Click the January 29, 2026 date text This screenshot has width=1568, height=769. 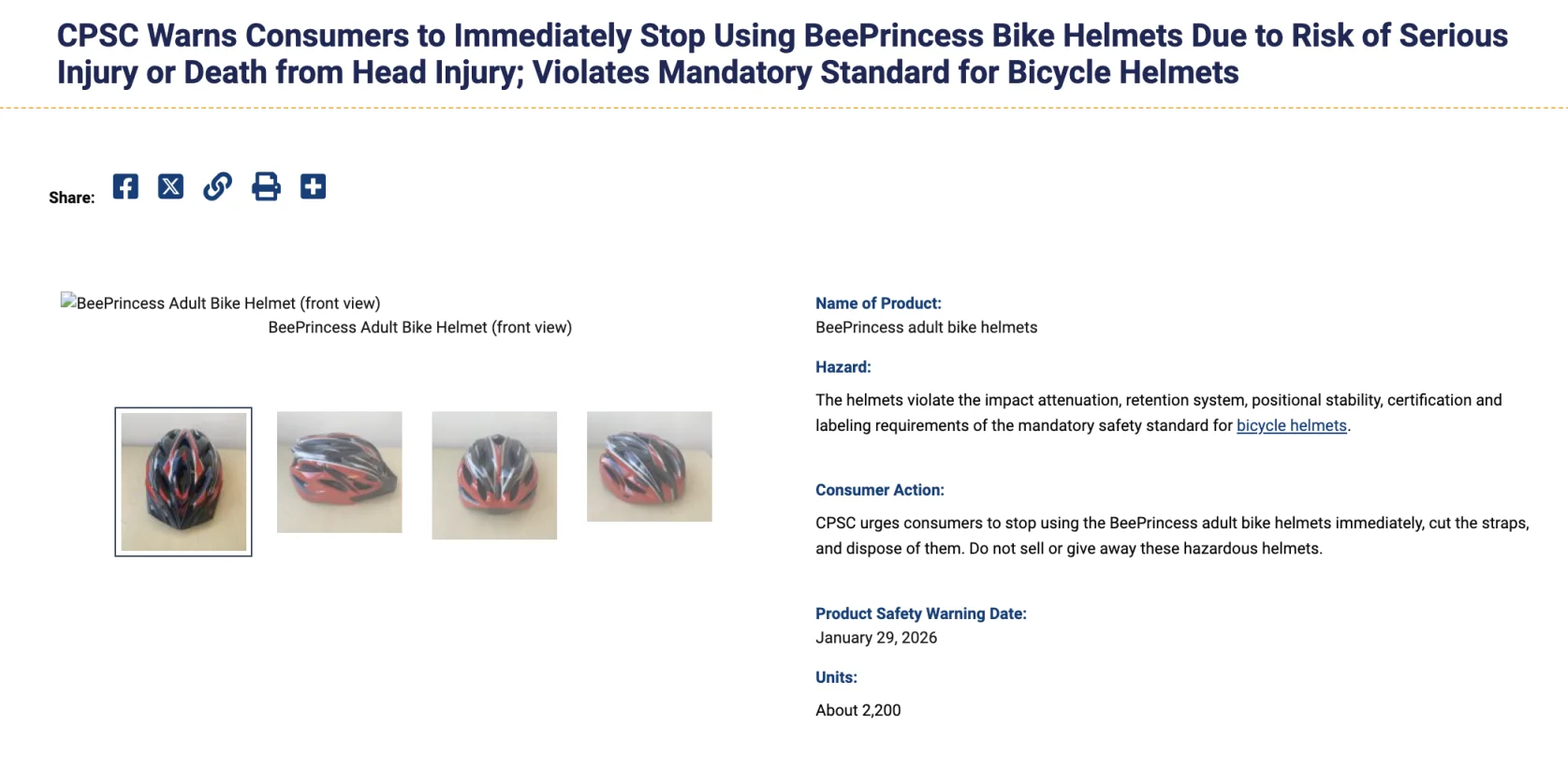tap(875, 638)
